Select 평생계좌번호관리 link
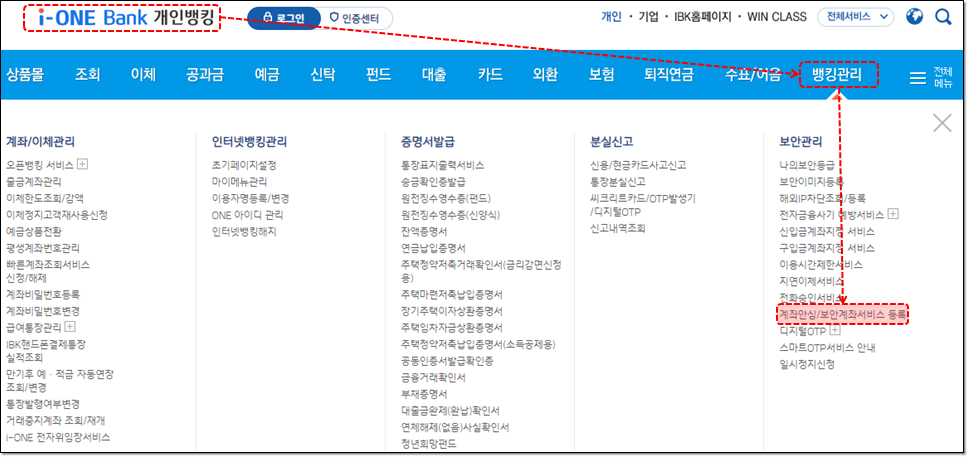 43,248
